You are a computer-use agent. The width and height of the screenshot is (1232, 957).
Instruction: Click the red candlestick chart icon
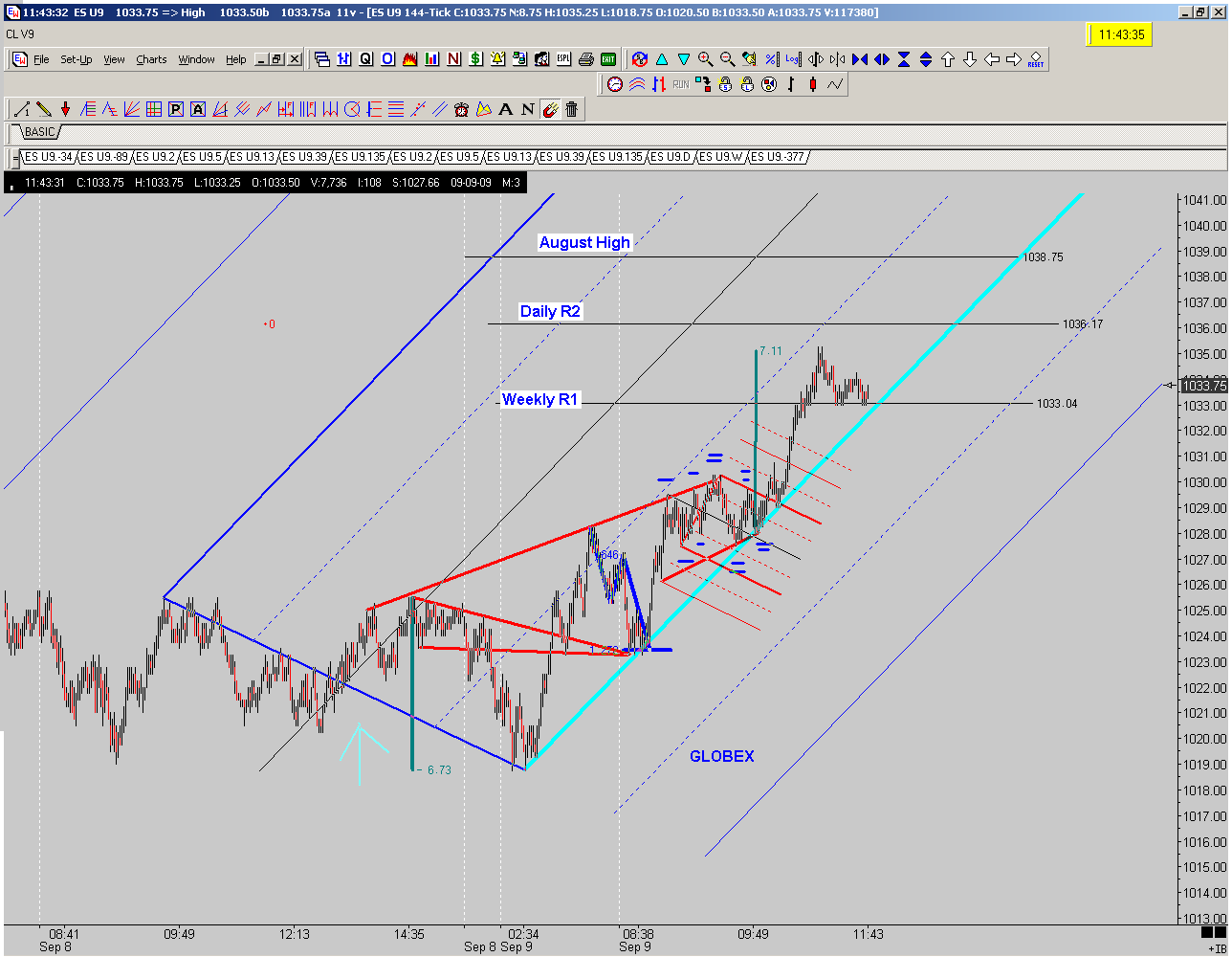coord(813,84)
